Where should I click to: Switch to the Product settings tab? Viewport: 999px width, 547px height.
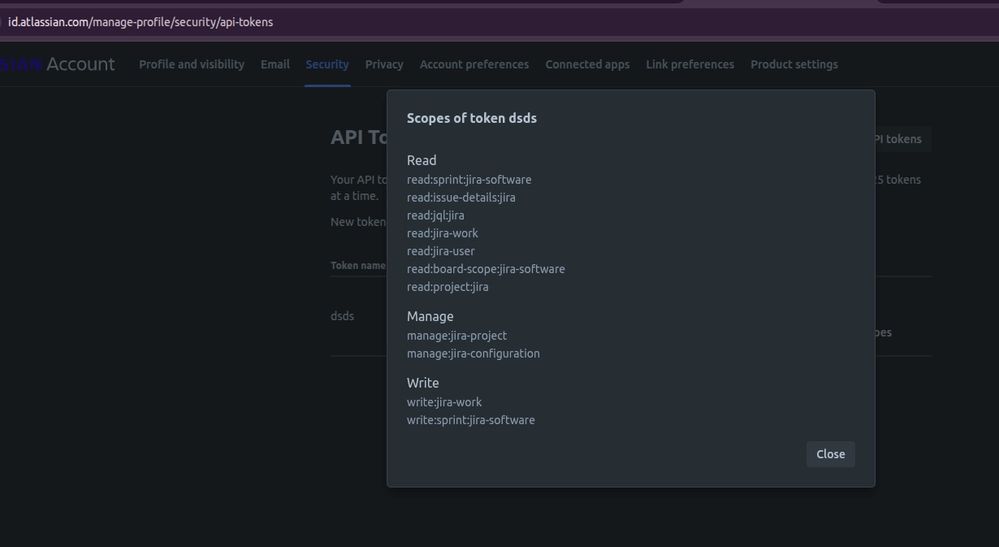(x=794, y=64)
